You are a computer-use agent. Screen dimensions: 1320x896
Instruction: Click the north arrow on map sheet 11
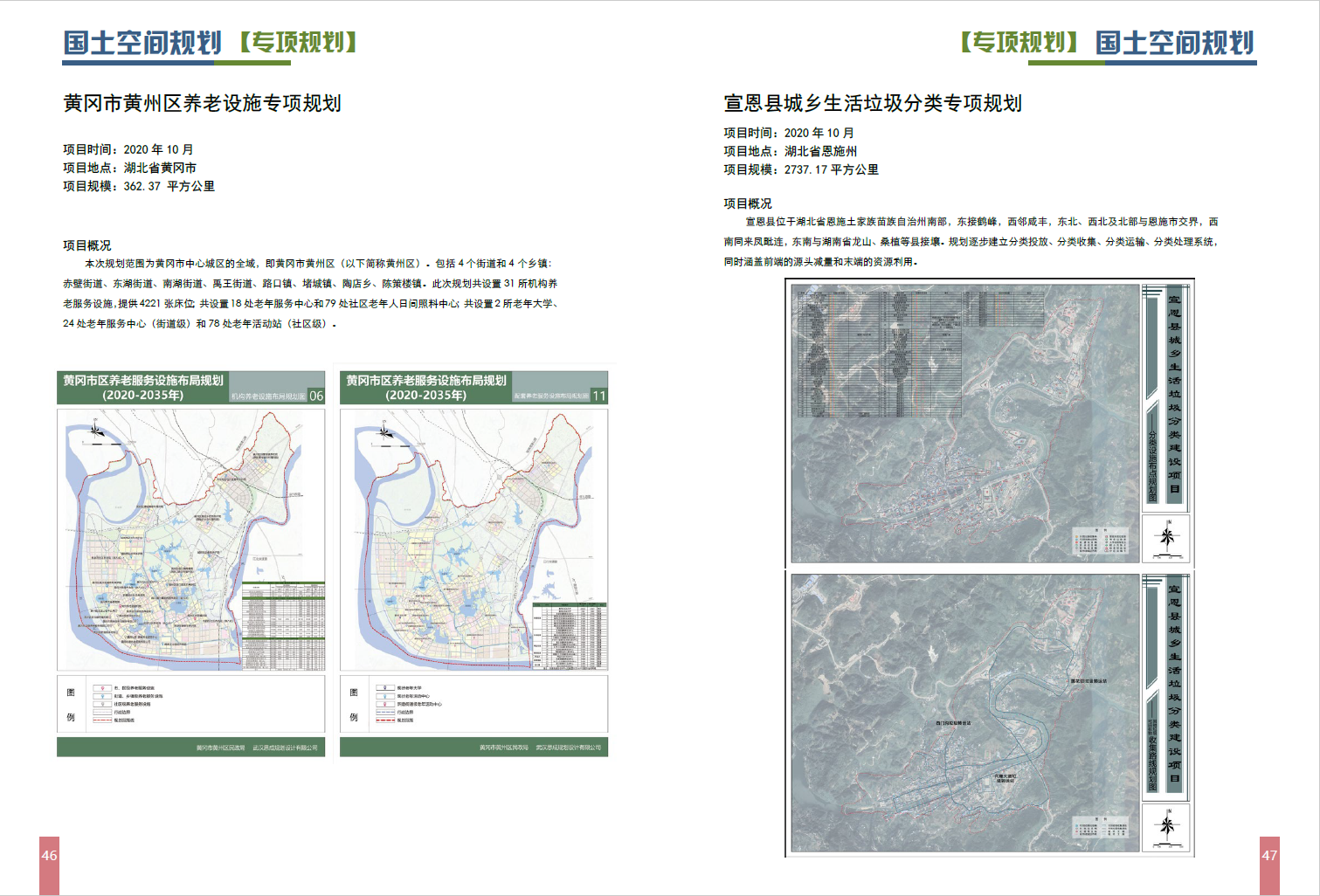[x=383, y=430]
